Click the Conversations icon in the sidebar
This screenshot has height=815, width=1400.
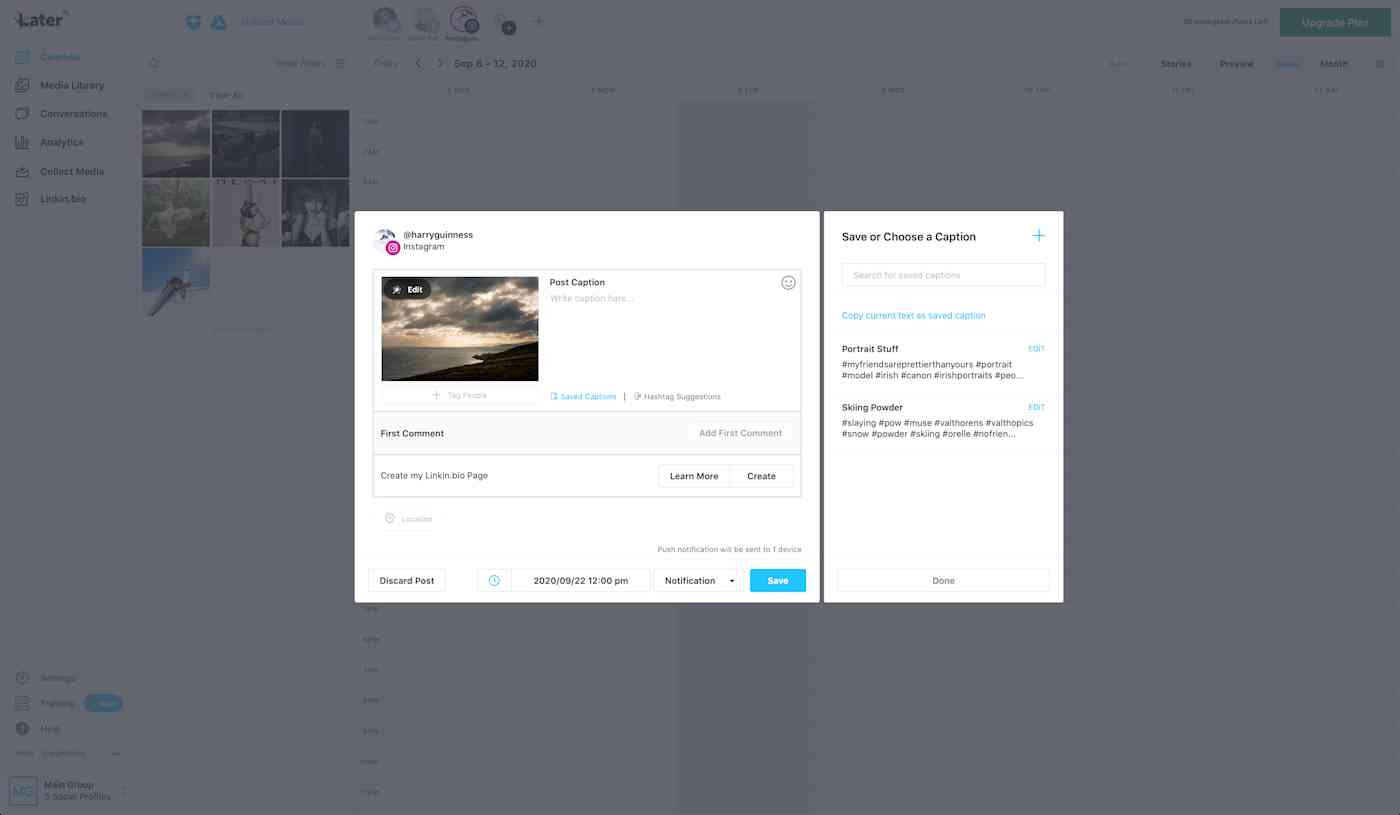[x=22, y=114]
